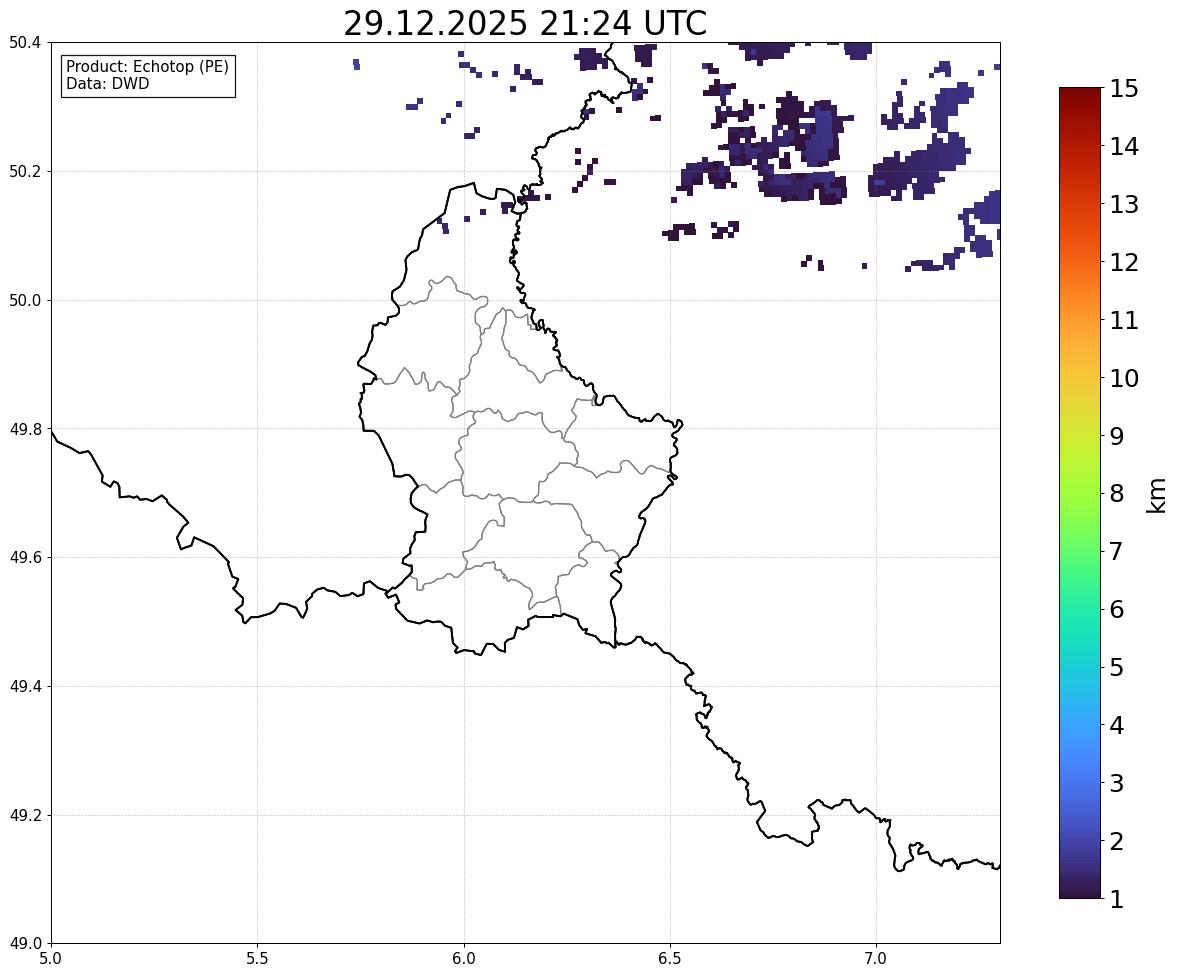Click the latitude tick label '50.2'
Screen dimensions: 1178x976
(x=25, y=171)
